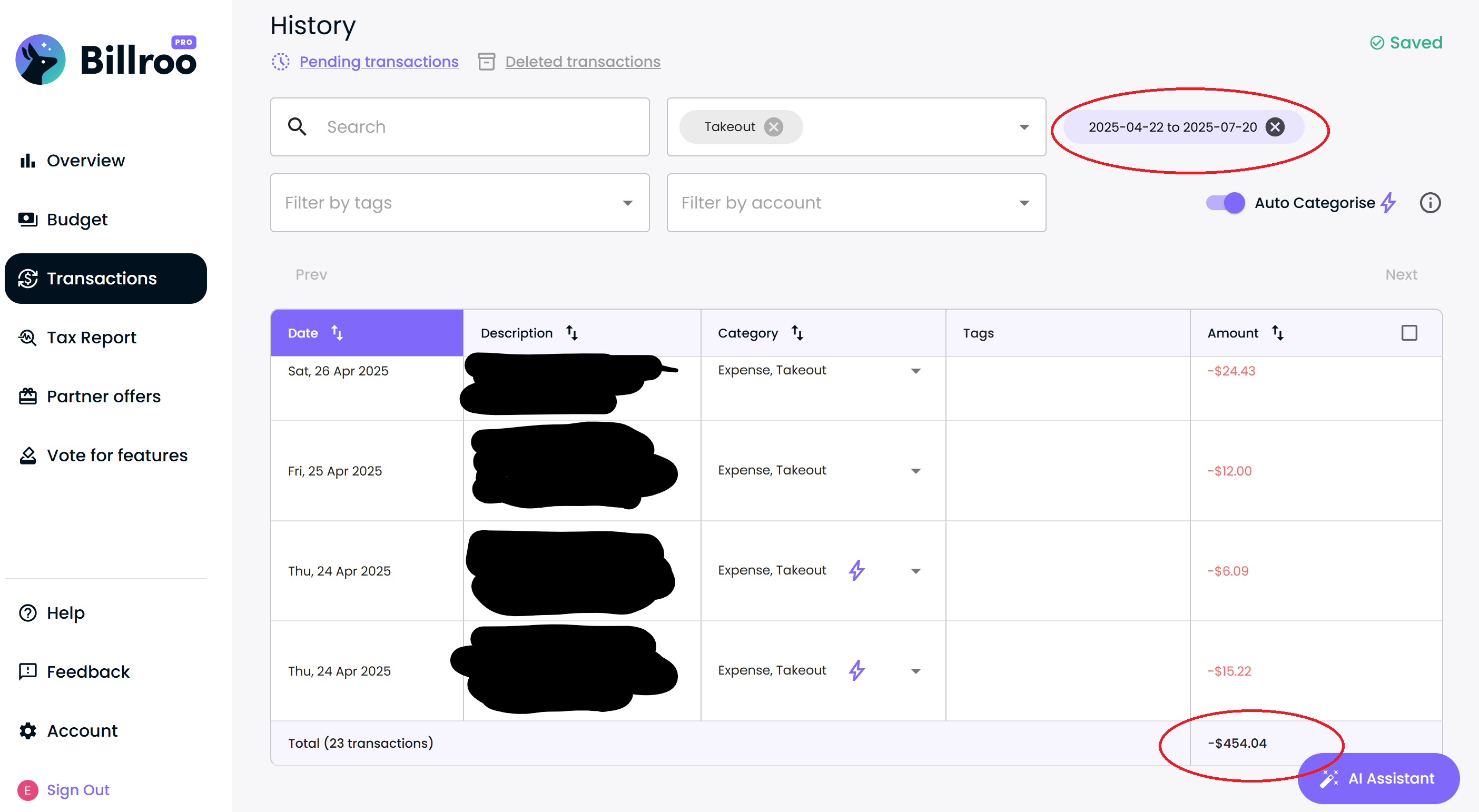
Task: Select the -$12.00 amount
Action: pos(1229,471)
